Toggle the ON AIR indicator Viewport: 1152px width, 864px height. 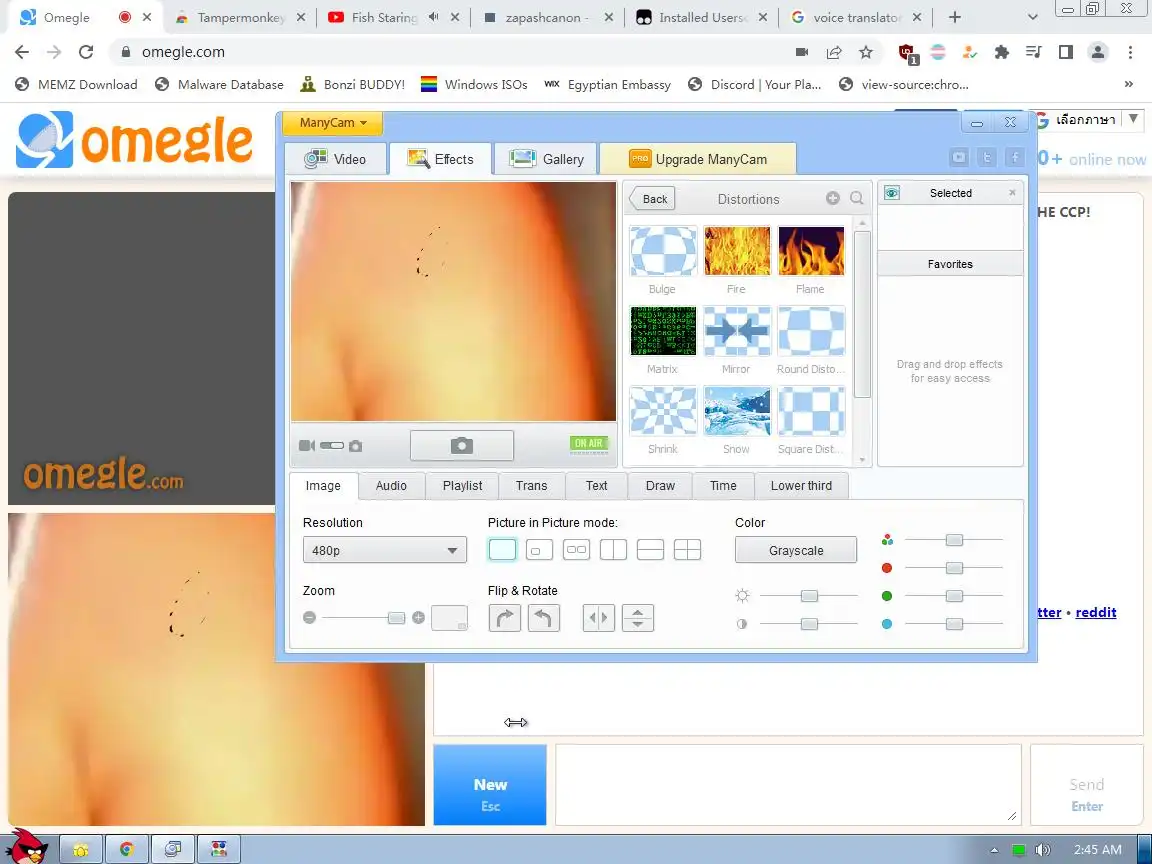click(x=588, y=444)
